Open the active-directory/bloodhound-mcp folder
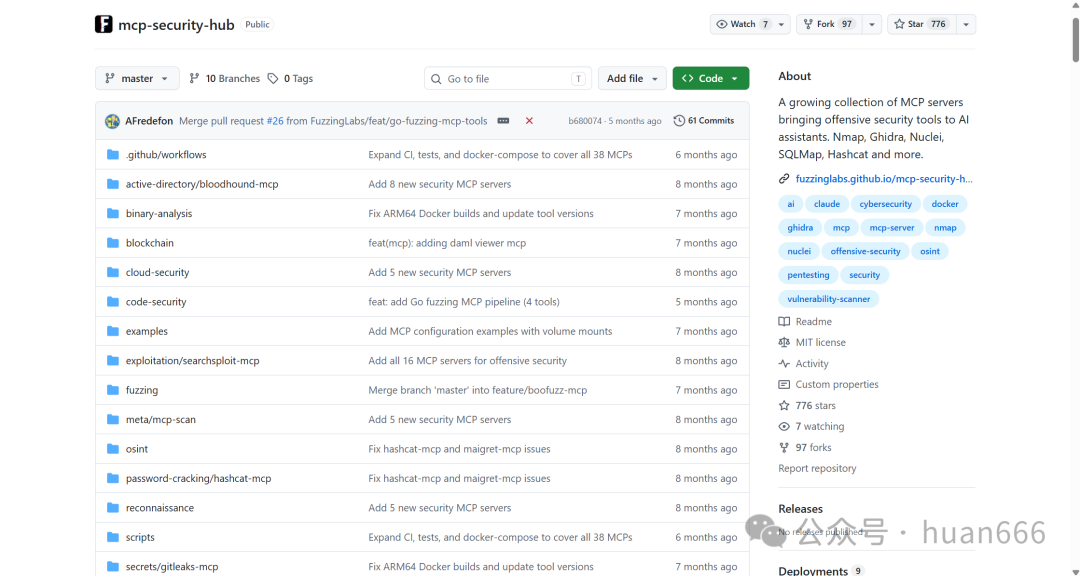 point(202,184)
